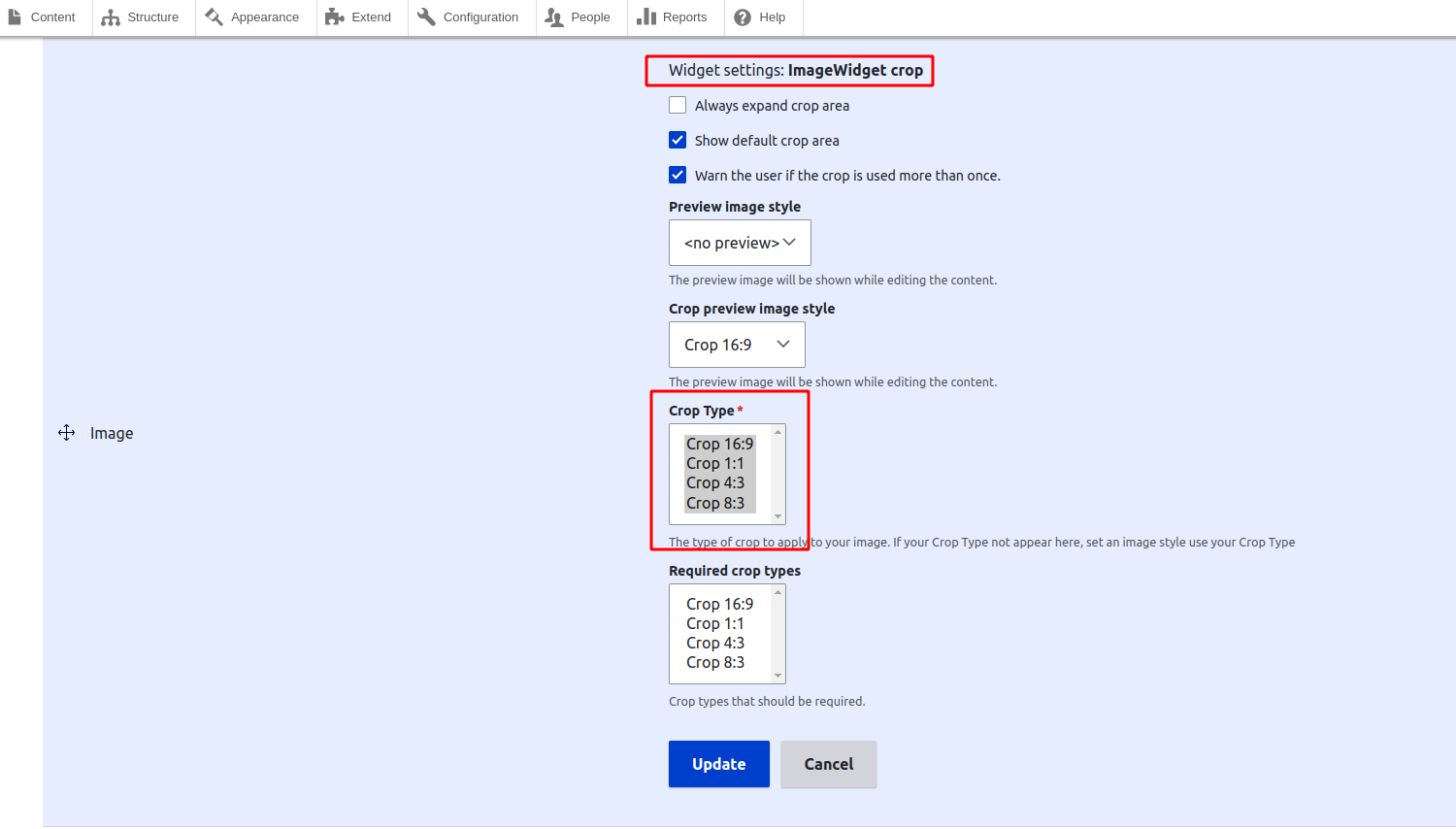Select the Structure menu icon
This screenshot has height=829, width=1456.
coord(110,17)
